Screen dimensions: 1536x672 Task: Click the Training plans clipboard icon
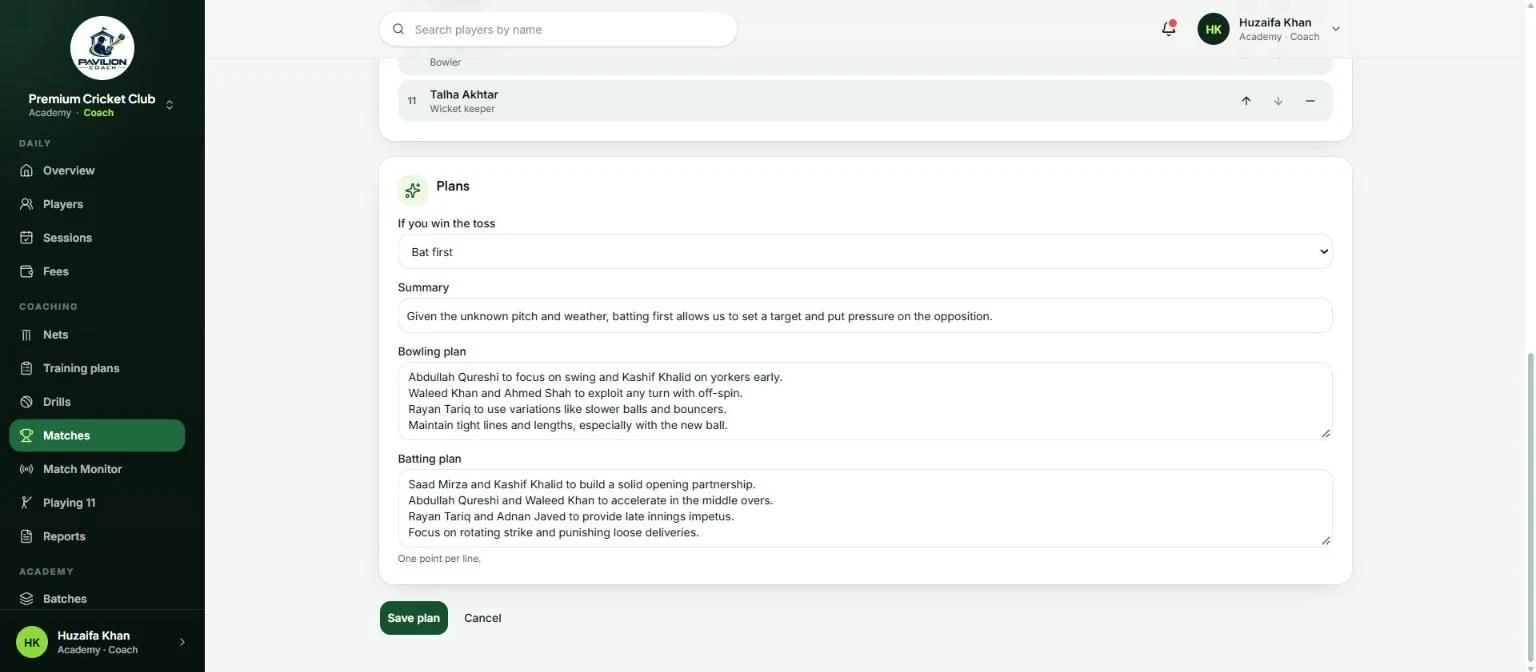(x=27, y=368)
